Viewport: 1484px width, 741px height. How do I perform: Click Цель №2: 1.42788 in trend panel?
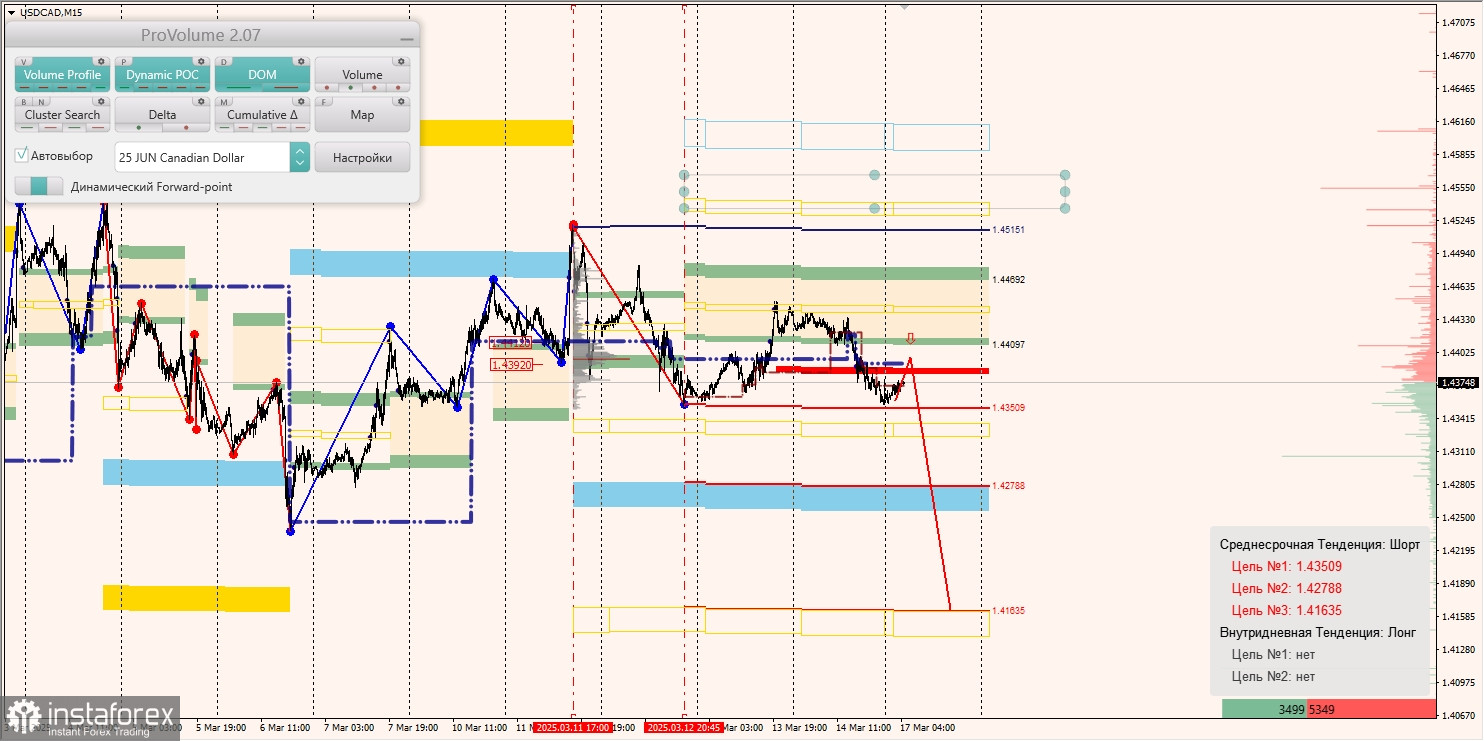(x=1285, y=588)
